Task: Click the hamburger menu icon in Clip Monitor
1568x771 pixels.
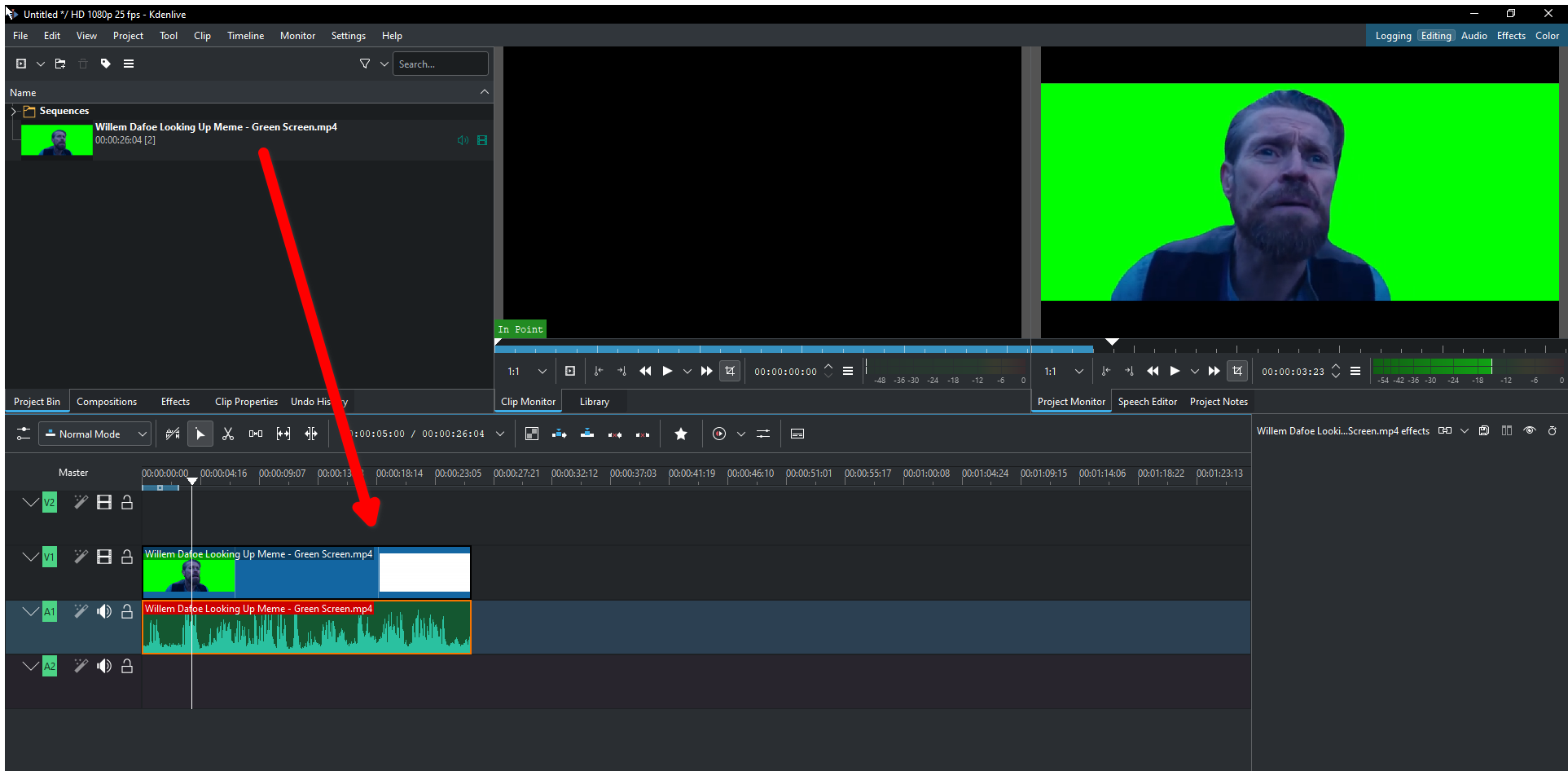Action: point(848,371)
